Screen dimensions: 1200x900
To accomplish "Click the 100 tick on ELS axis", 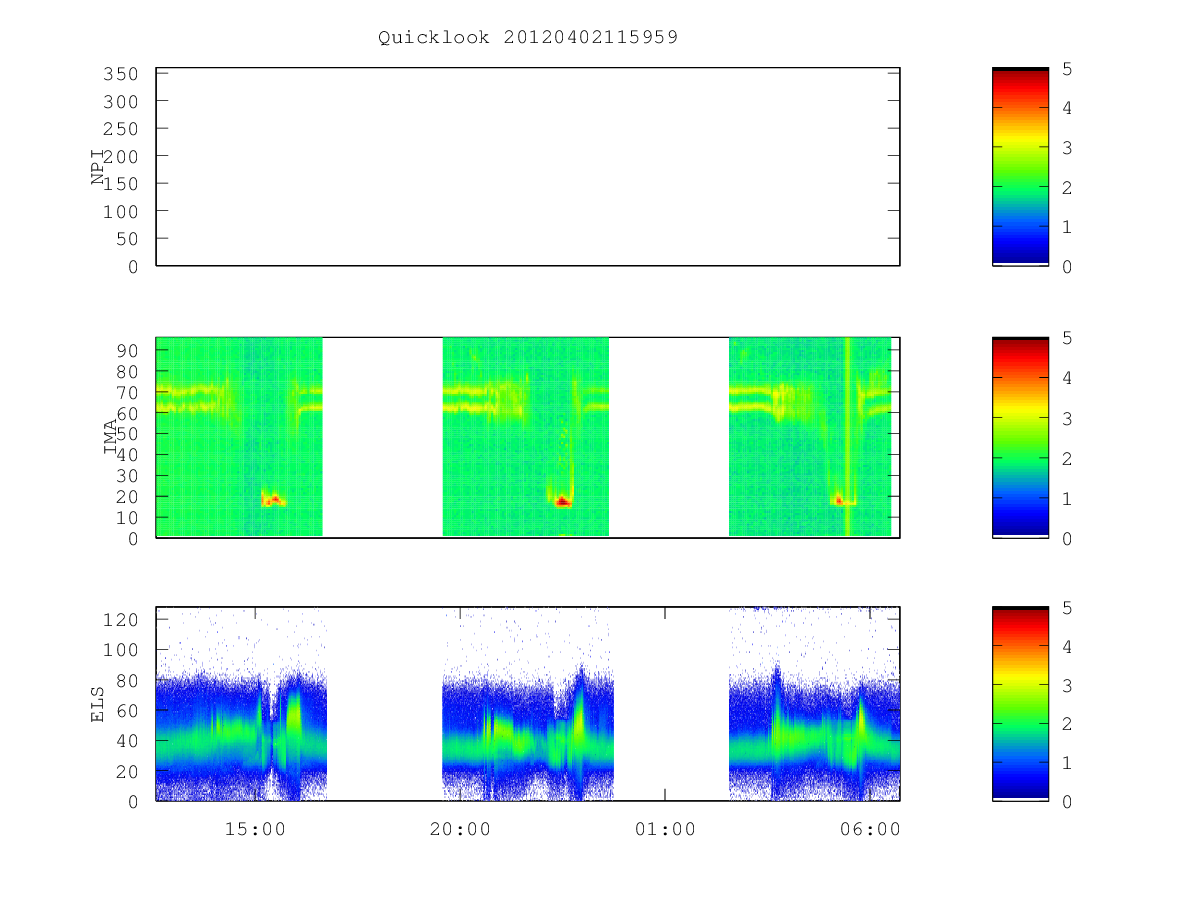I will [120, 650].
